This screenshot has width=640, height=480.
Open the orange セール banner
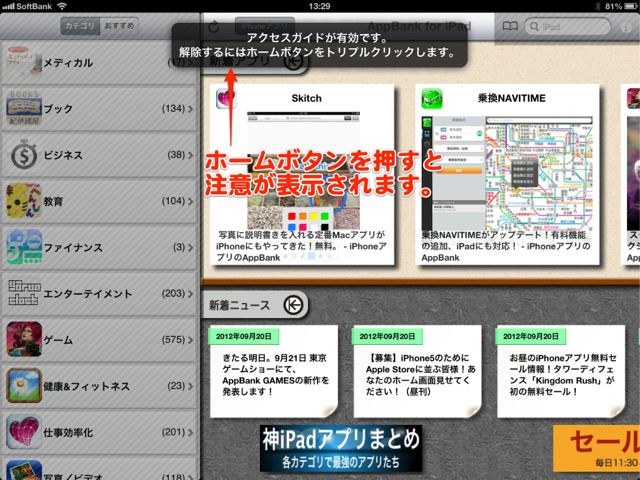pos(596,449)
